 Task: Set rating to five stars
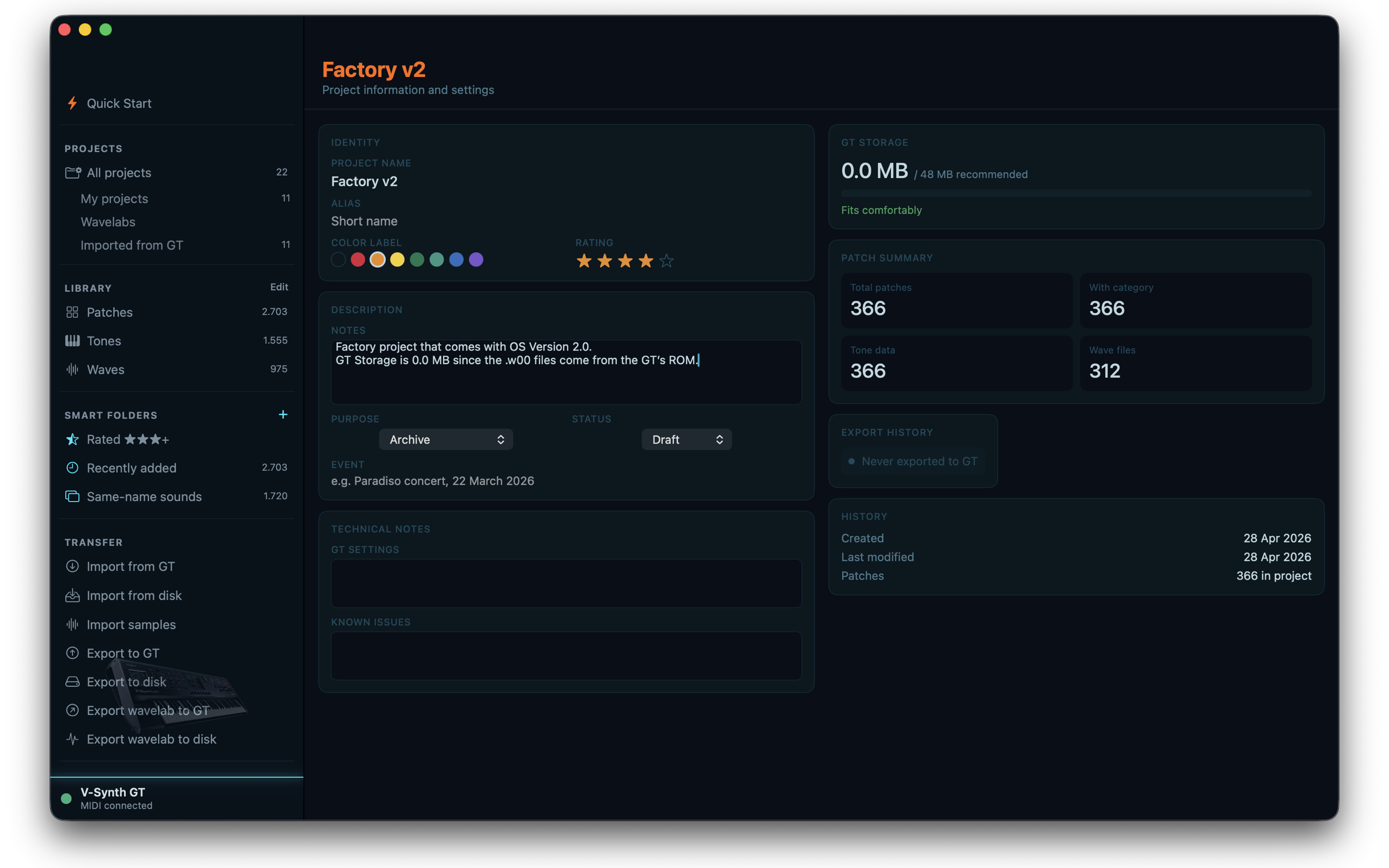click(x=667, y=261)
